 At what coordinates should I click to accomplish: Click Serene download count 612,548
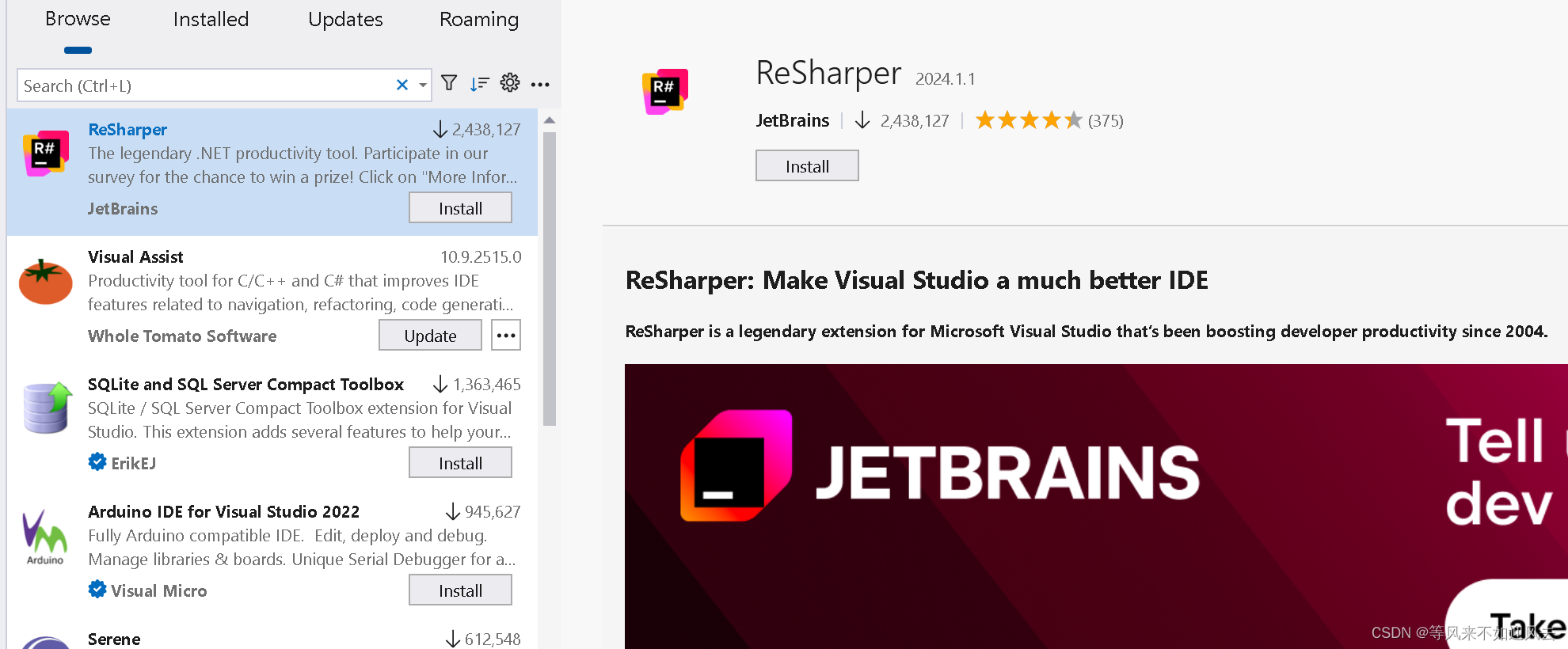[x=493, y=639]
